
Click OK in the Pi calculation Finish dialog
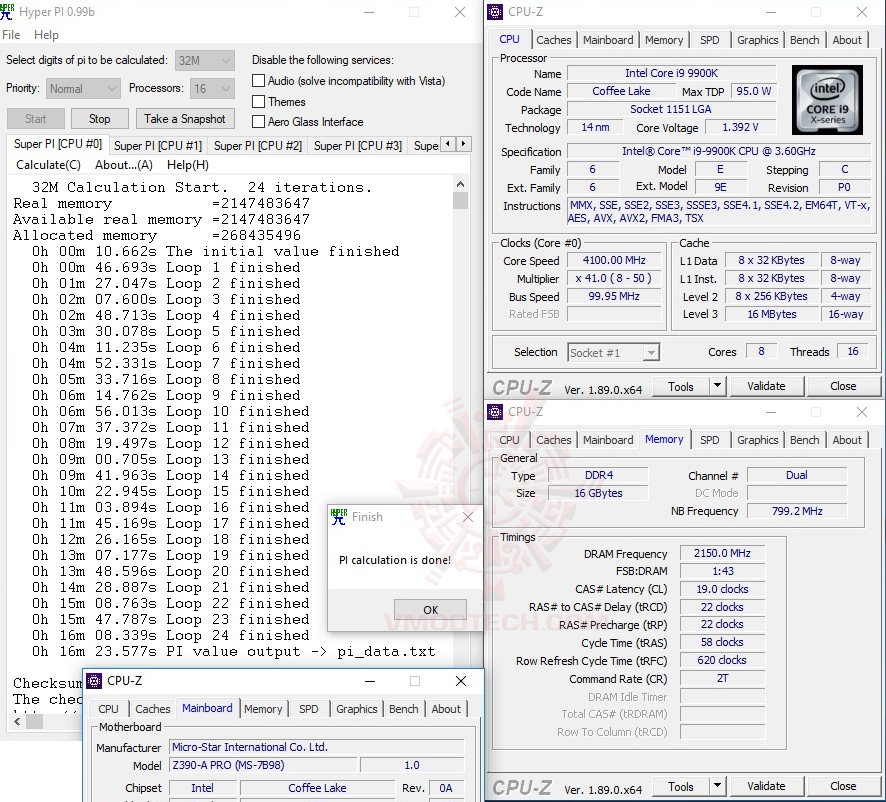[430, 609]
